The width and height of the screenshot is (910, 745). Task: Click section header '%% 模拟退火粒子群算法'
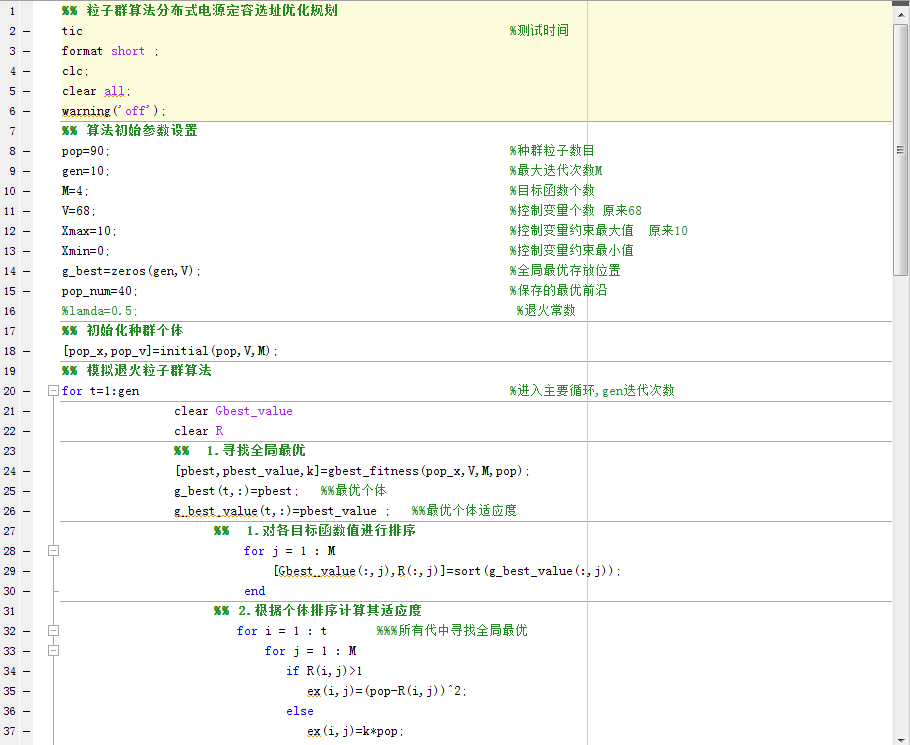coord(136,371)
